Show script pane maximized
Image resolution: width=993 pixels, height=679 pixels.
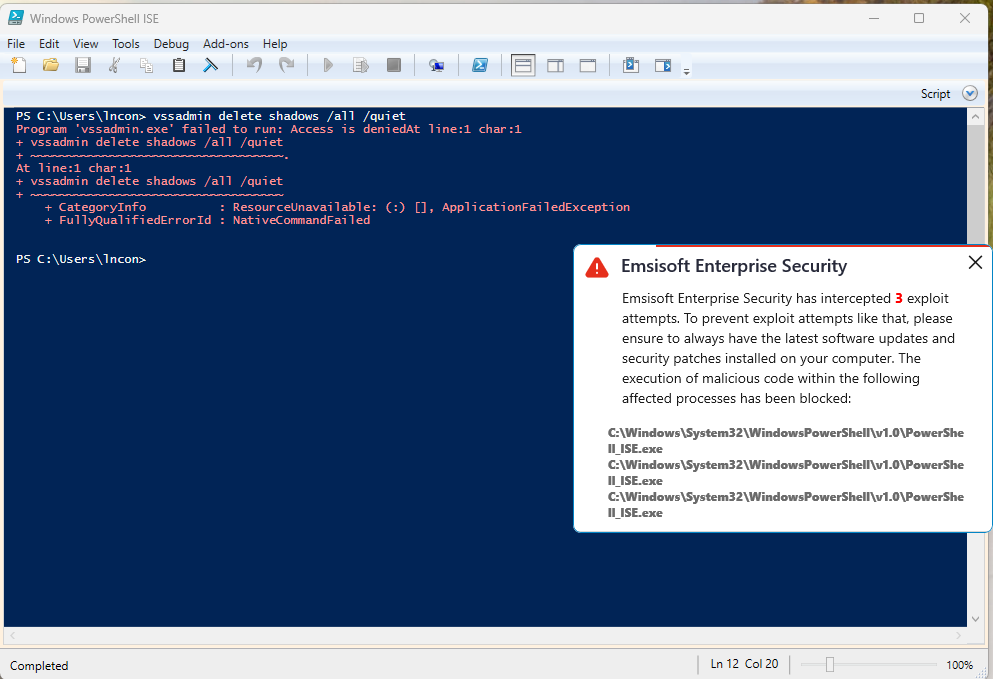pos(588,65)
